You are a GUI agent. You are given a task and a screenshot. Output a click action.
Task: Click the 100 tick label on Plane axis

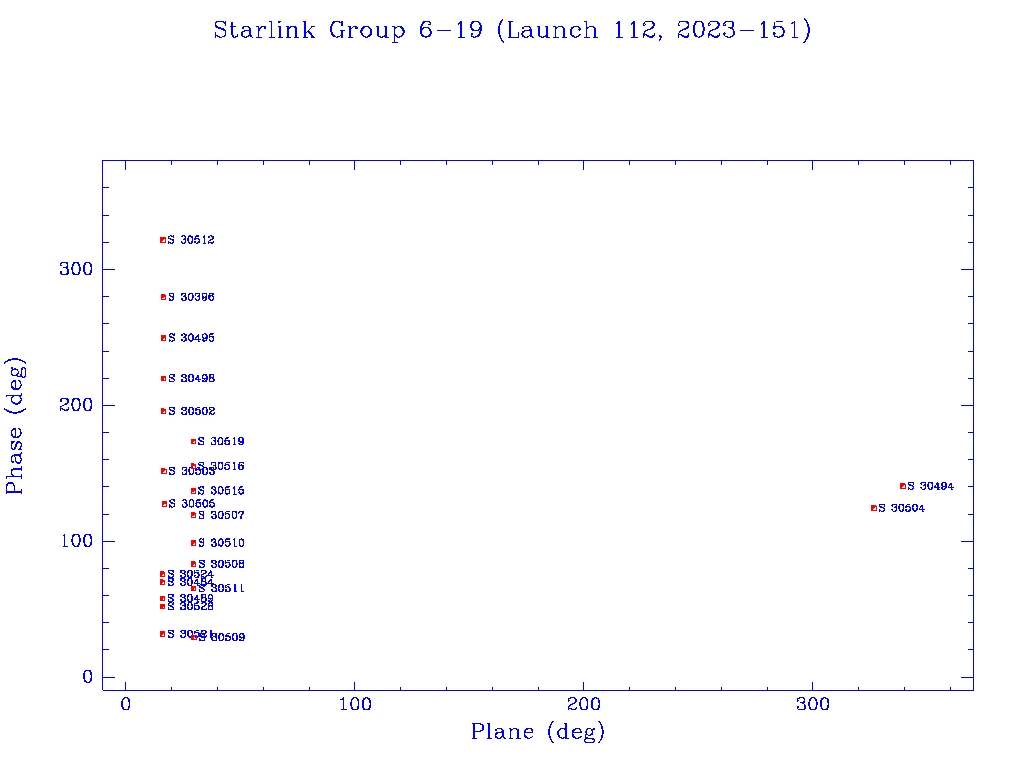click(x=355, y=704)
